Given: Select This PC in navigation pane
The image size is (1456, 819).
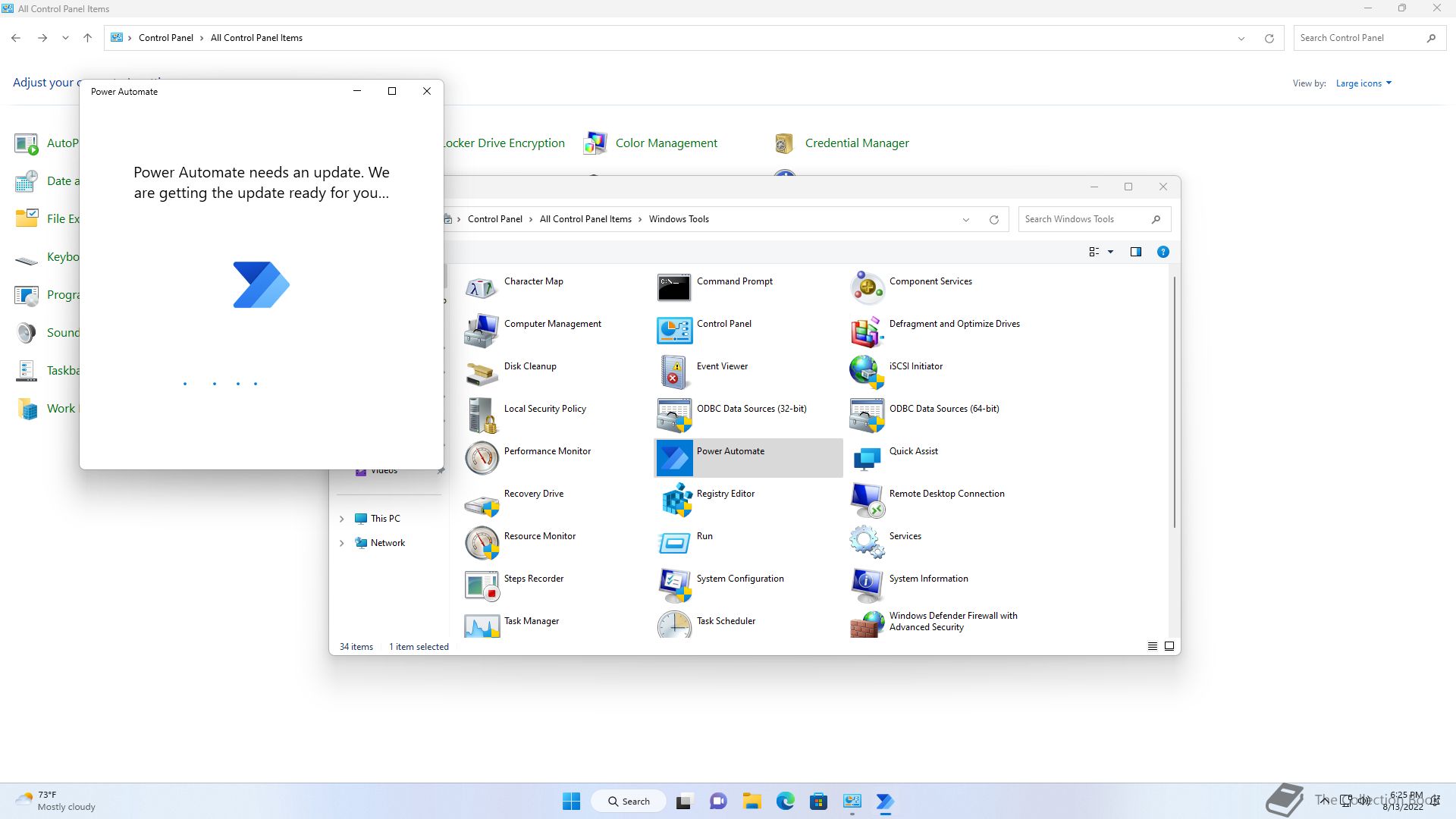Looking at the screenshot, I should click(385, 519).
